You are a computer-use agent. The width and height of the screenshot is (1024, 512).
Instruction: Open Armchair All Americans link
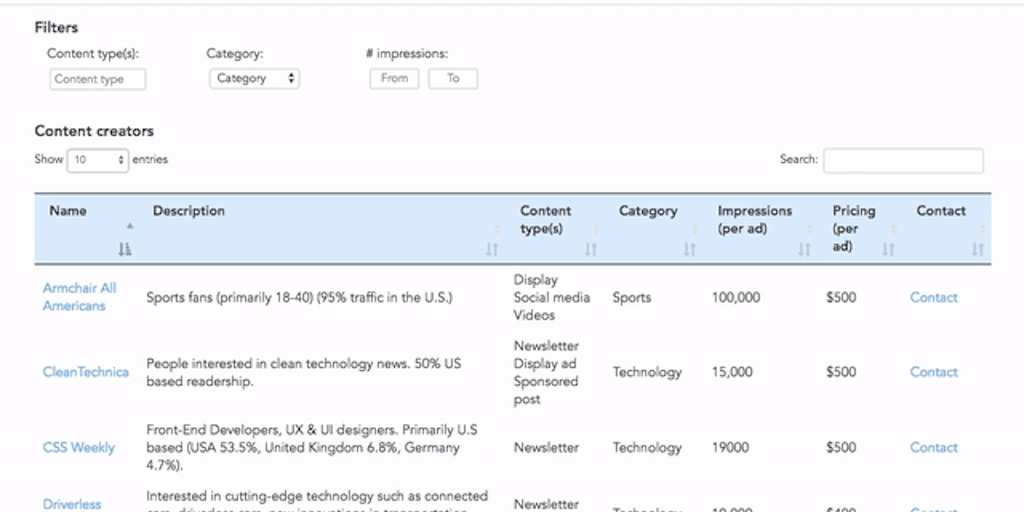[80, 297]
